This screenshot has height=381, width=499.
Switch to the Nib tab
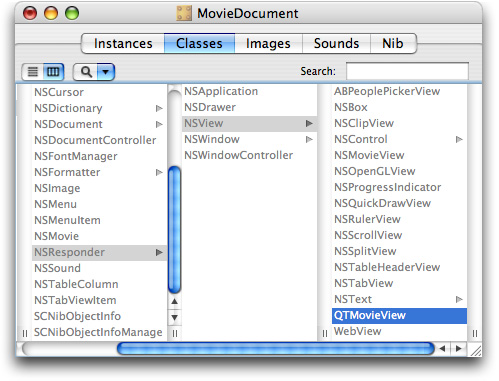point(393,43)
